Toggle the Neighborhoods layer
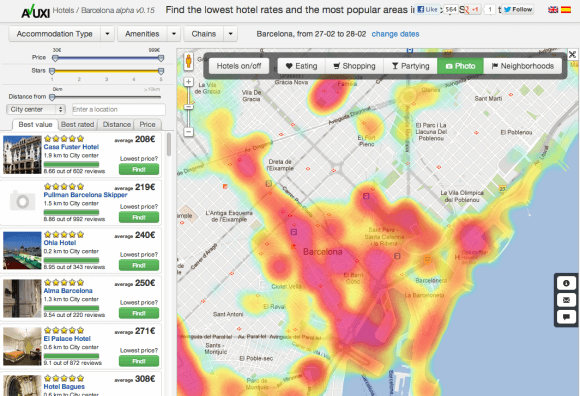This screenshot has height=396, width=580. click(x=523, y=66)
